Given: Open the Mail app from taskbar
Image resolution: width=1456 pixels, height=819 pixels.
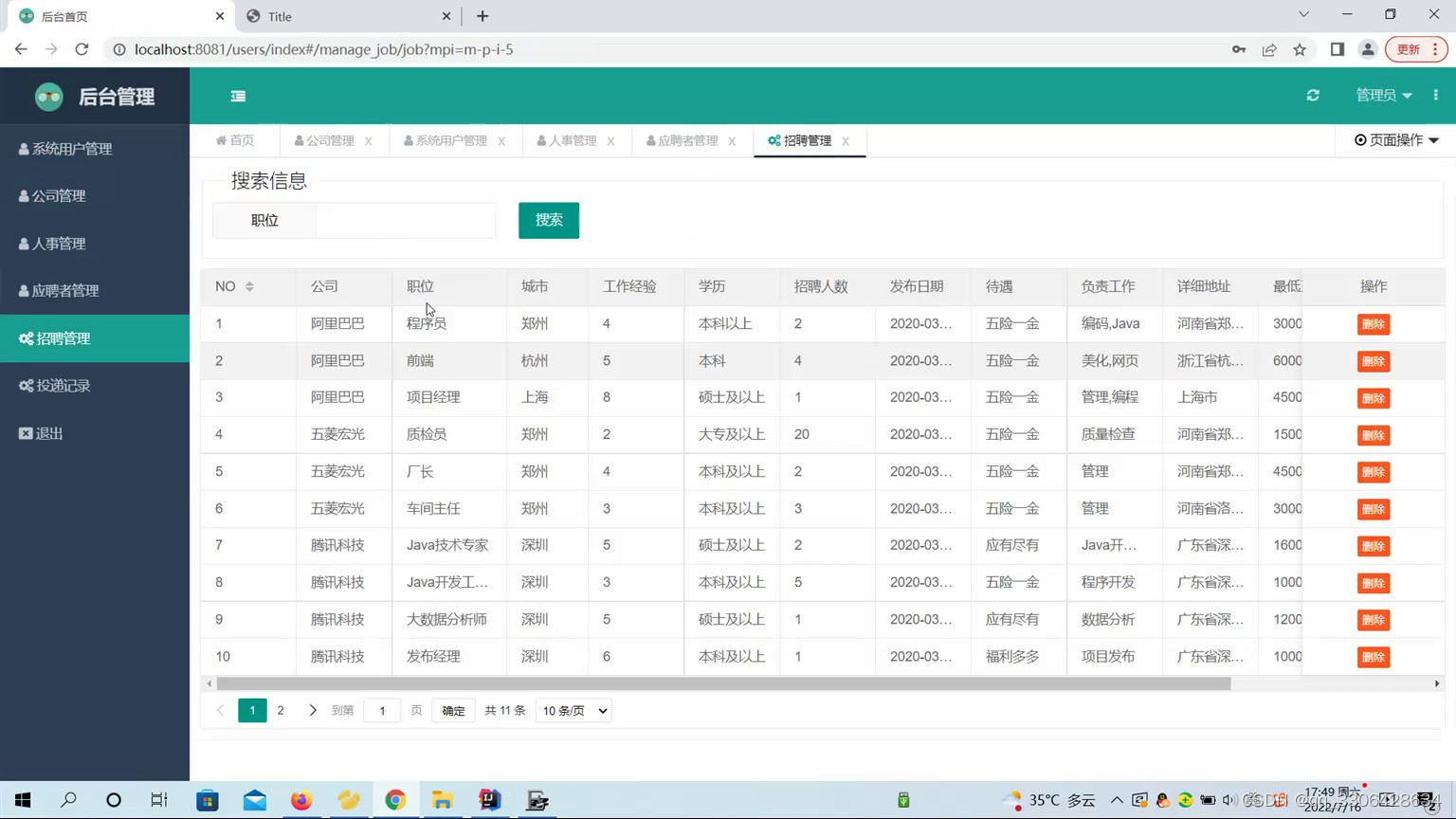Looking at the screenshot, I should (x=255, y=800).
